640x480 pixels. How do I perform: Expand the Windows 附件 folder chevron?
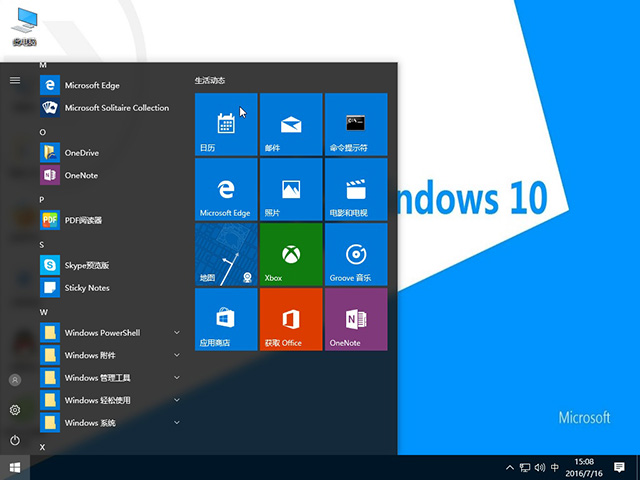click(x=176, y=355)
